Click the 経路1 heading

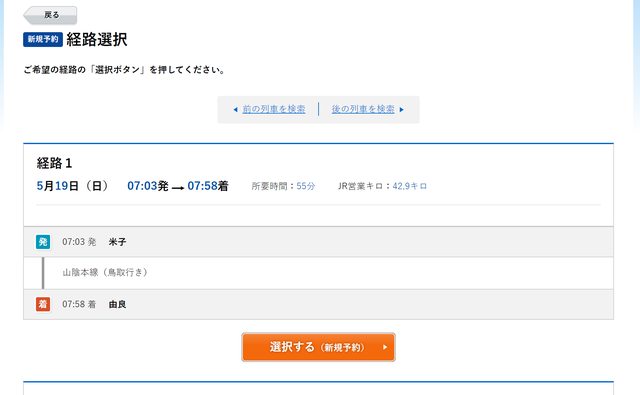click(54, 163)
